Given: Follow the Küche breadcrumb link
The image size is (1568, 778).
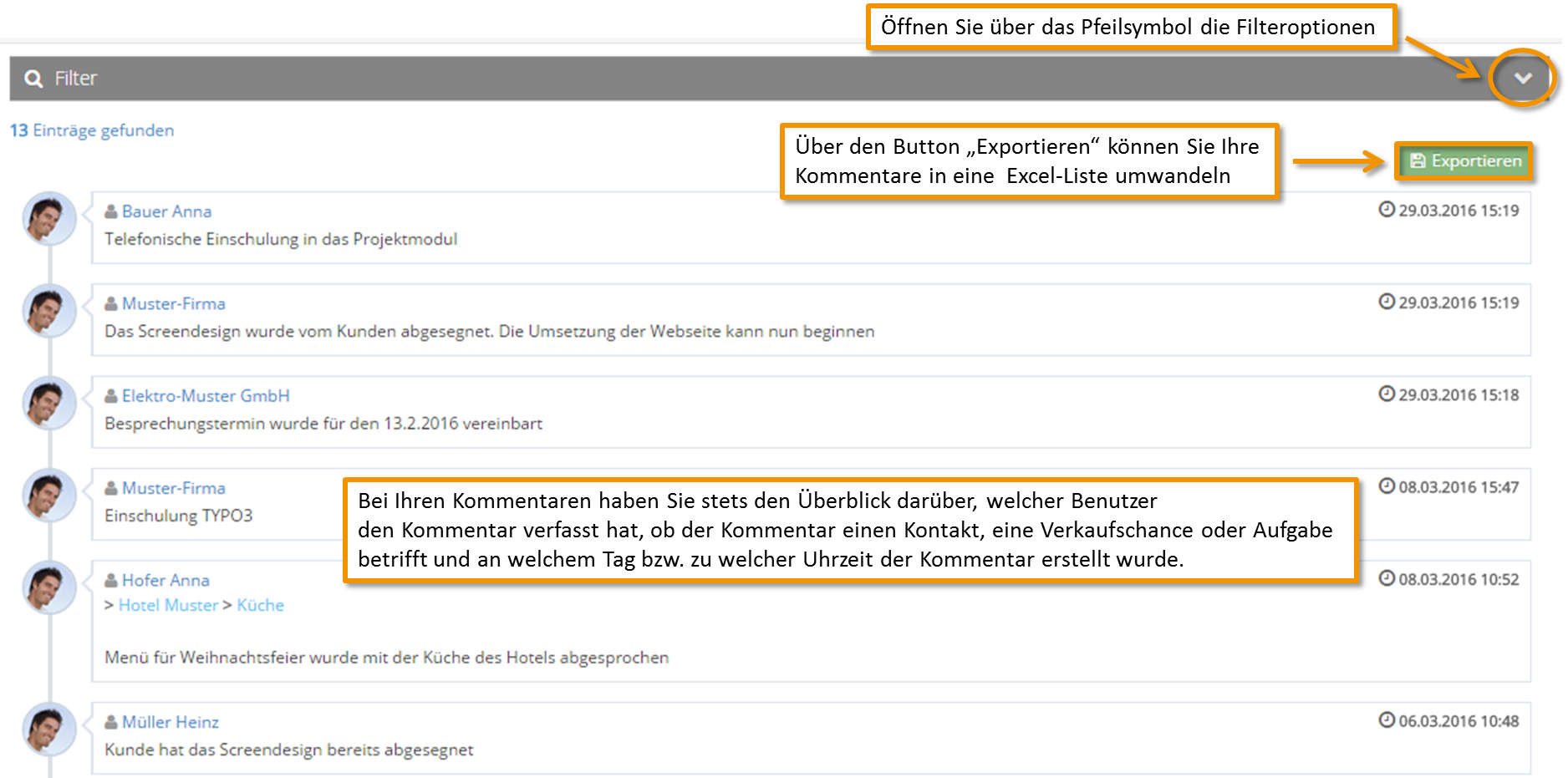Looking at the screenshot, I should pos(260,605).
